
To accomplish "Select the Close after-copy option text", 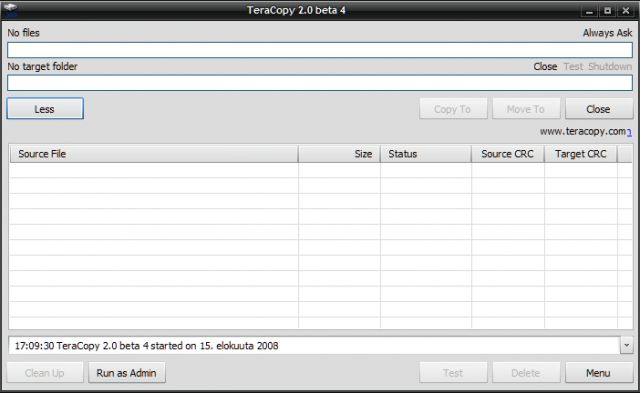I will [545, 67].
